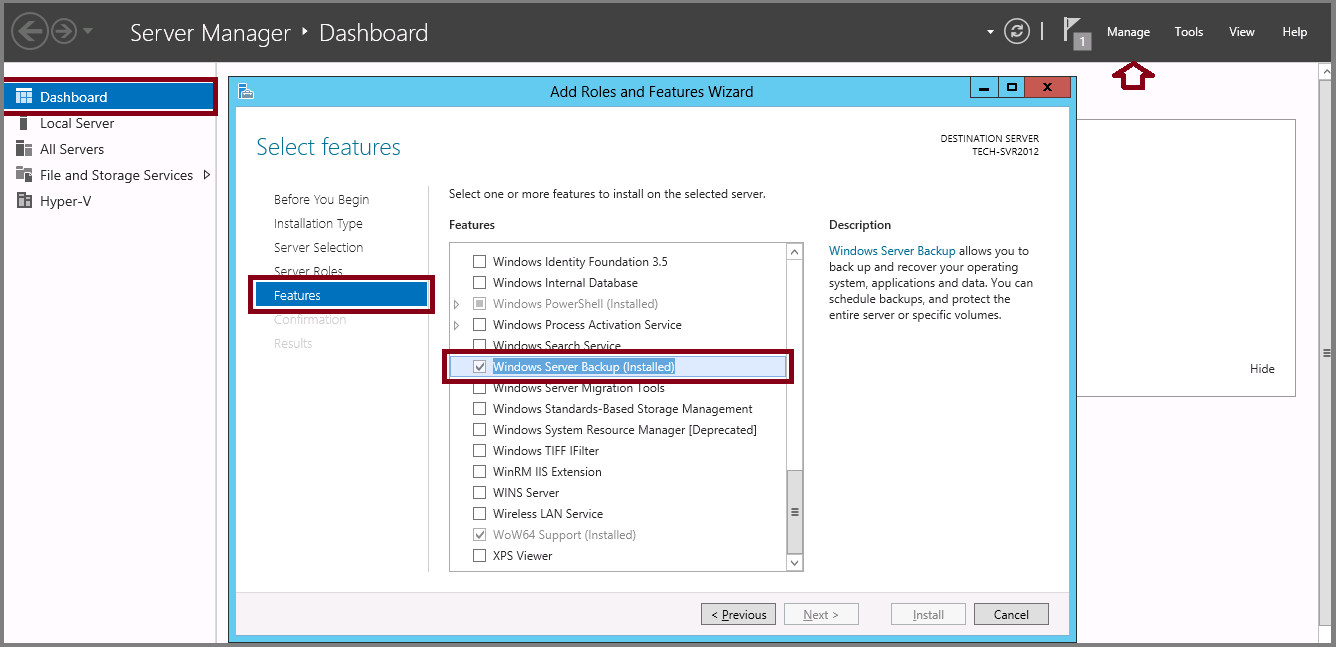Open the Manage menu
The width and height of the screenshot is (1336, 647).
[1128, 32]
